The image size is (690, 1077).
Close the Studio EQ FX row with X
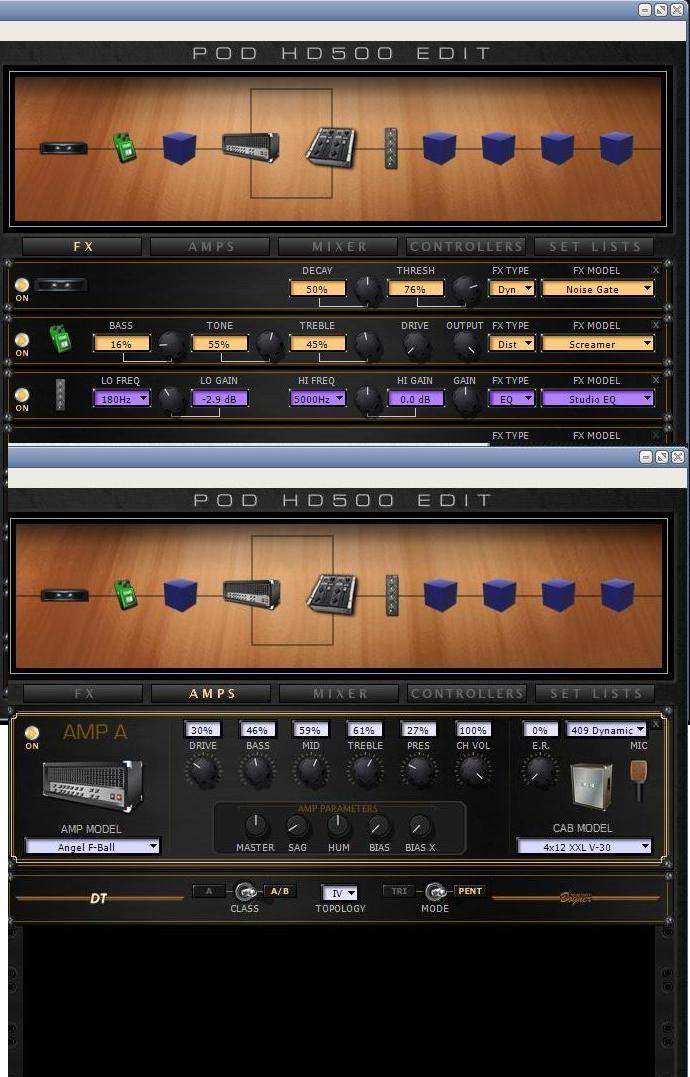656,380
